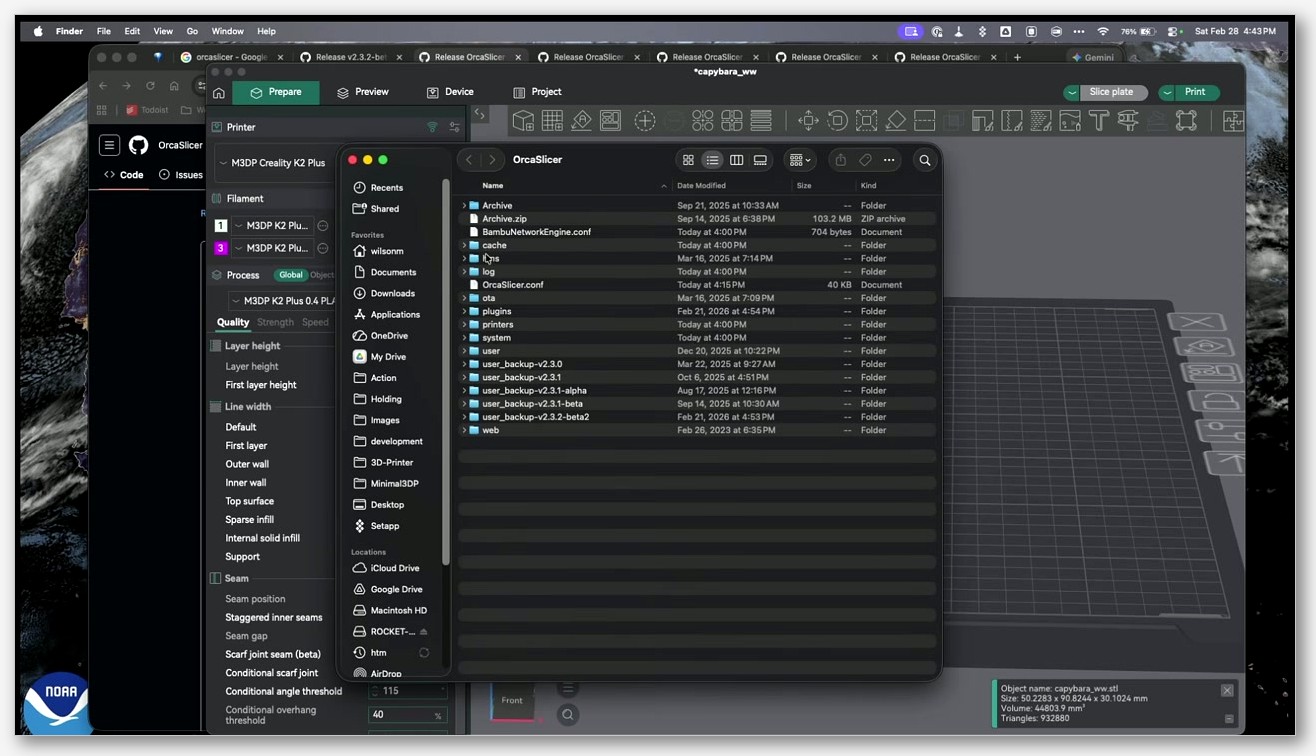The image size is (1316, 756).
Task: Eject the ROCKET drive in Finder sidebar
Action: 423,632
